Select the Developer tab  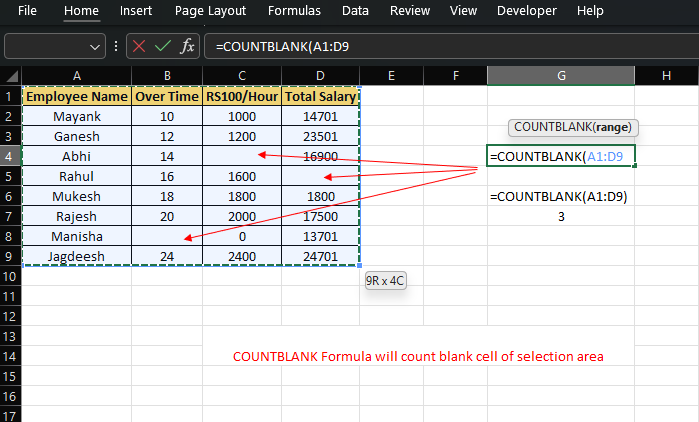pos(526,11)
